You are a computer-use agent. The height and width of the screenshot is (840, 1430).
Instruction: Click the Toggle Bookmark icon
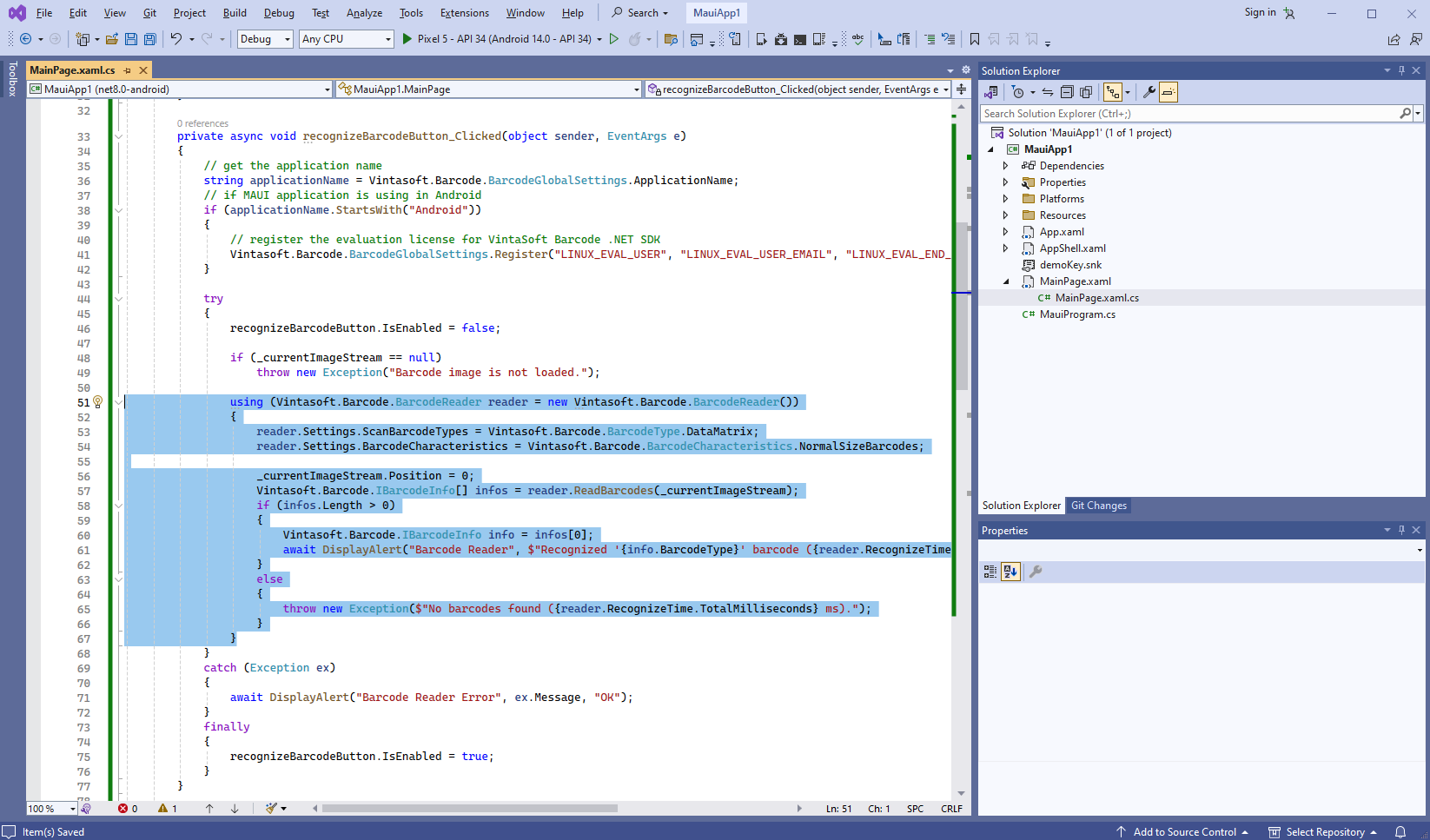(975, 39)
